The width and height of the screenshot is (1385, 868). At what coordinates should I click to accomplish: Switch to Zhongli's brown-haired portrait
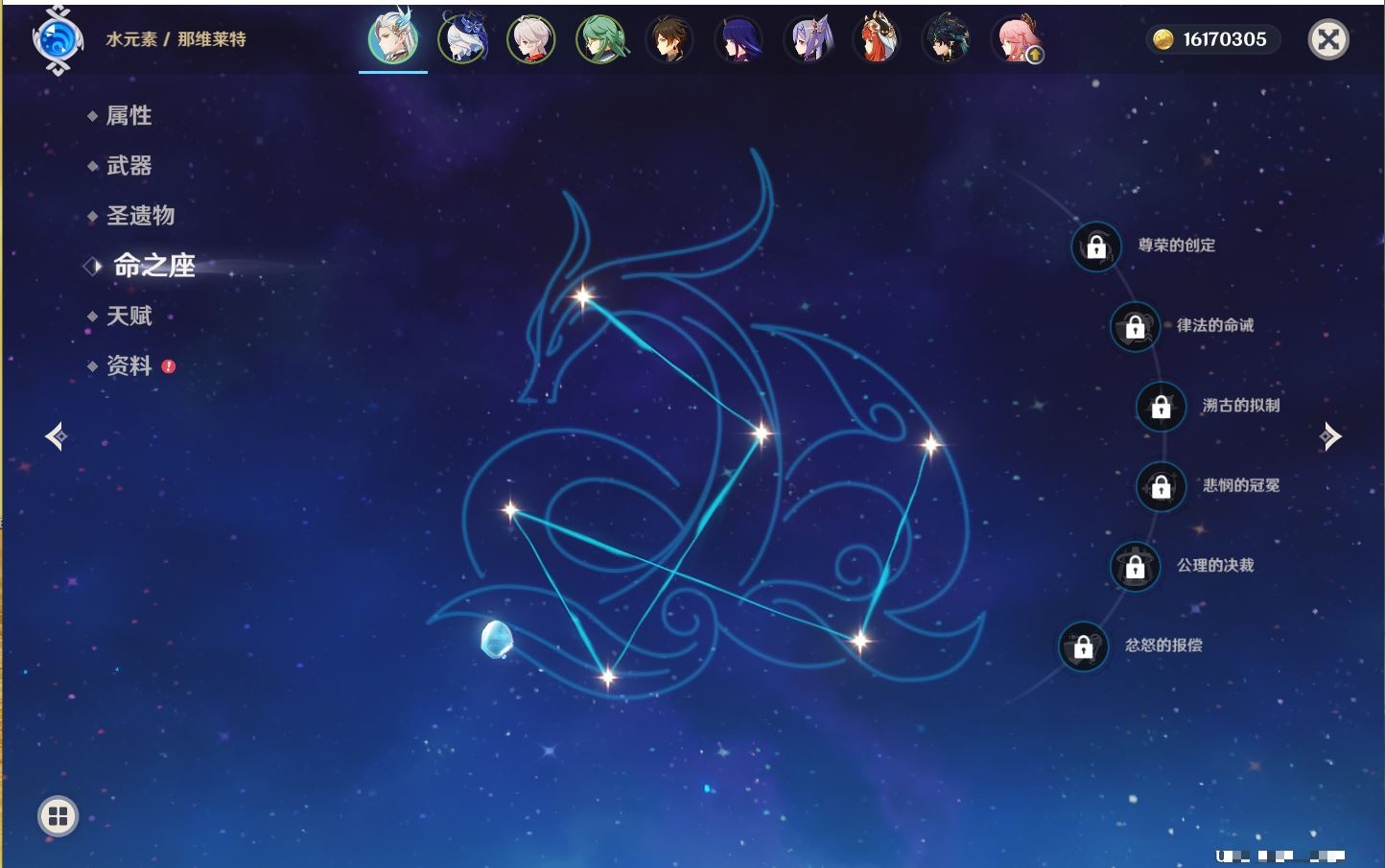point(669,39)
